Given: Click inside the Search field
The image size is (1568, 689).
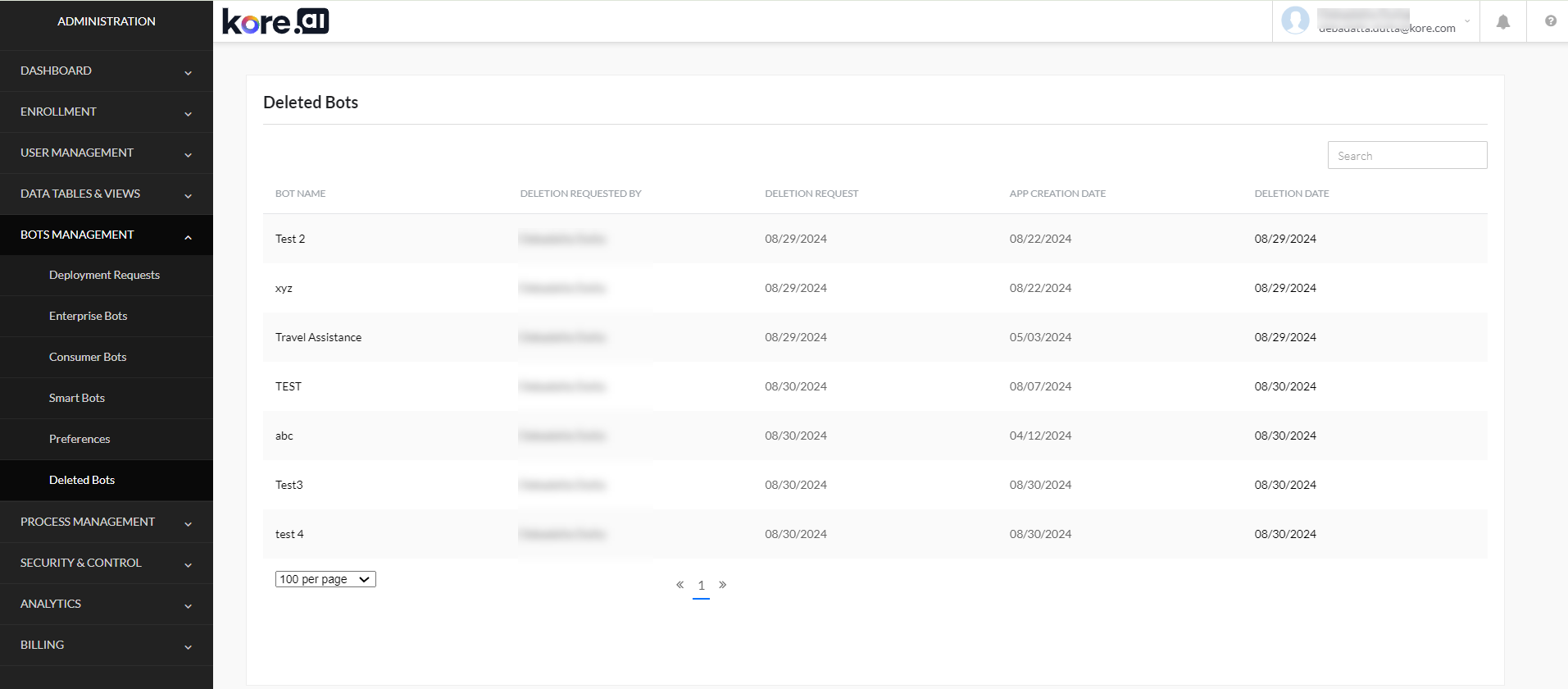Looking at the screenshot, I should [1407, 156].
